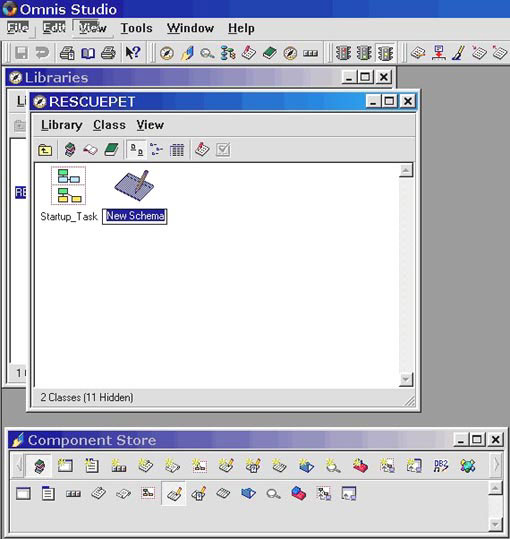The image size is (510, 539).
Task: Click stacked books icon in Component Store
Action: click(x=39, y=466)
